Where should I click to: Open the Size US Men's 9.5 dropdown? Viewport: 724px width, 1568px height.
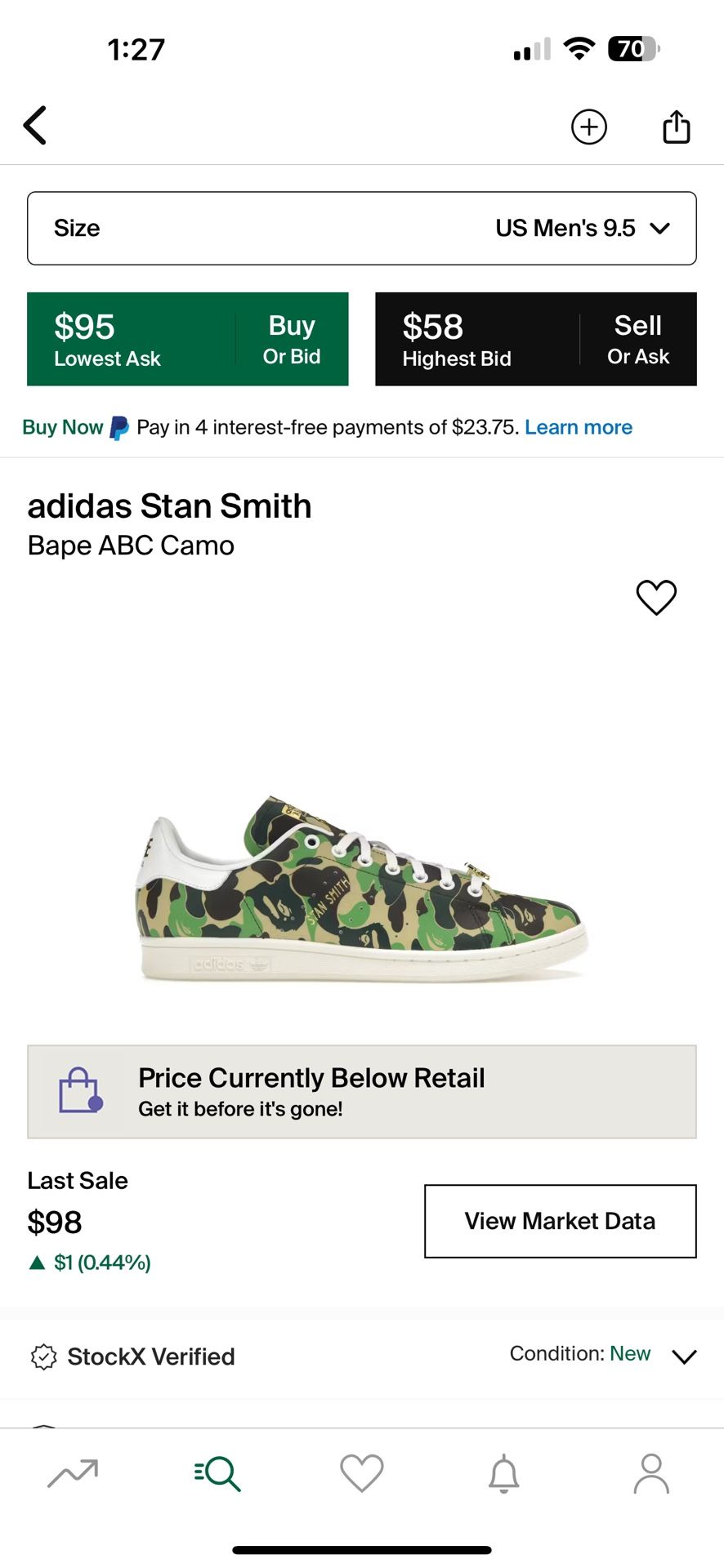point(361,229)
